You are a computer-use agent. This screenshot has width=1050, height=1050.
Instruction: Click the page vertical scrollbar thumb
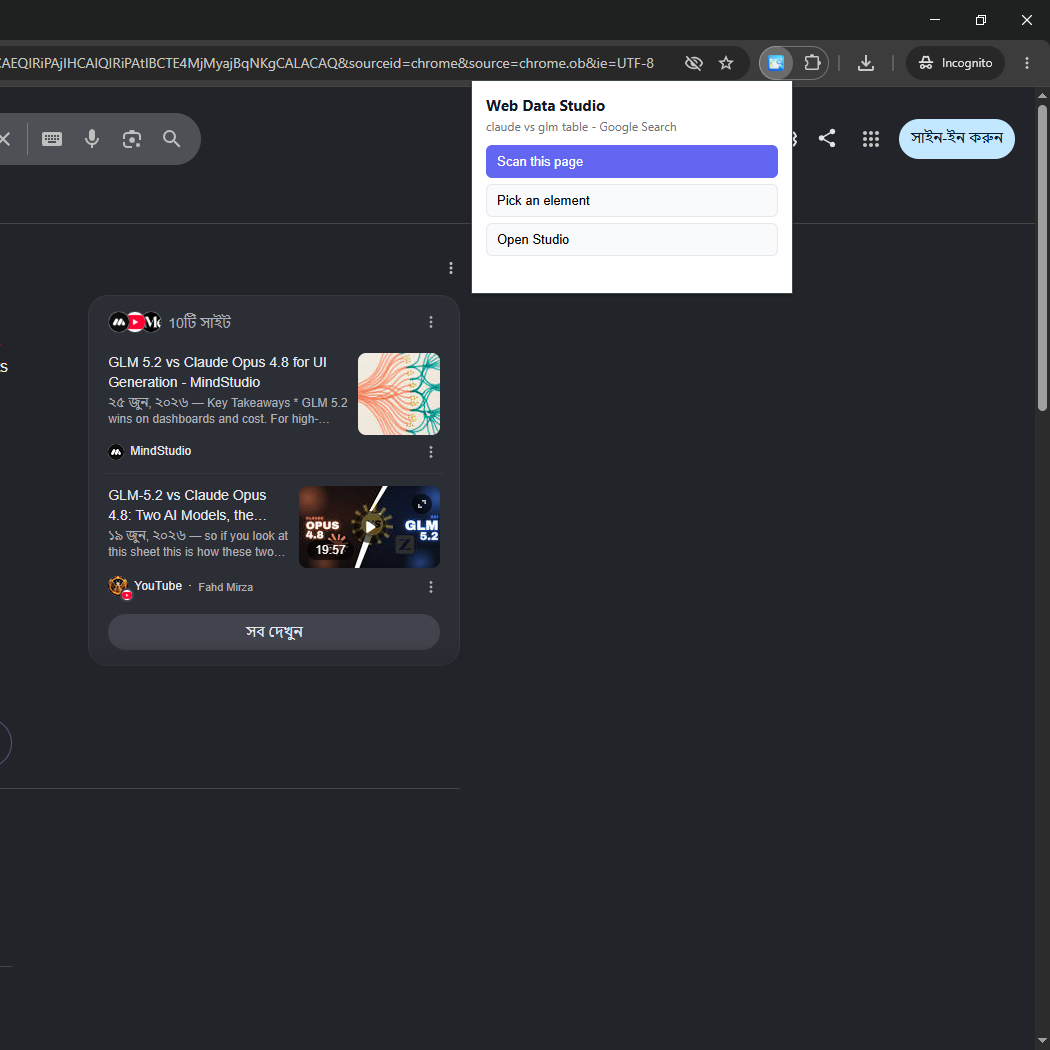(x=1042, y=258)
